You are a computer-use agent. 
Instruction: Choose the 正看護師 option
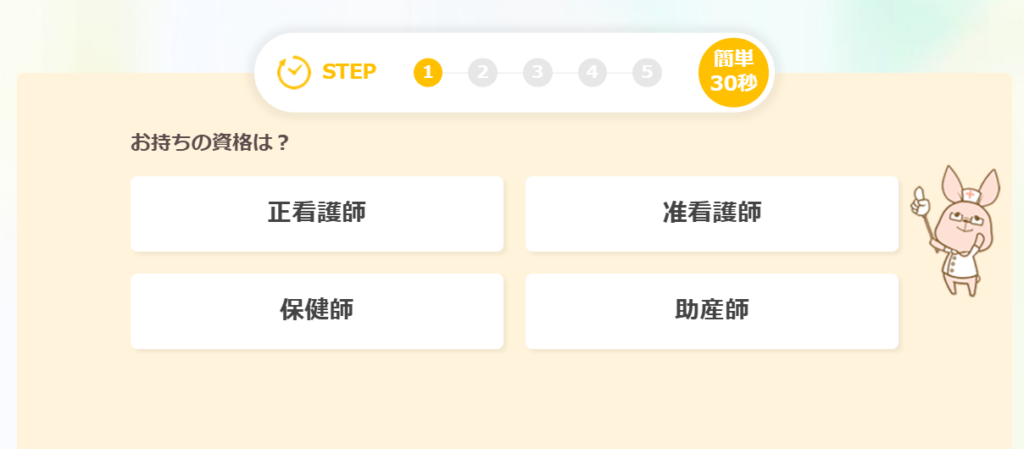coord(316,213)
